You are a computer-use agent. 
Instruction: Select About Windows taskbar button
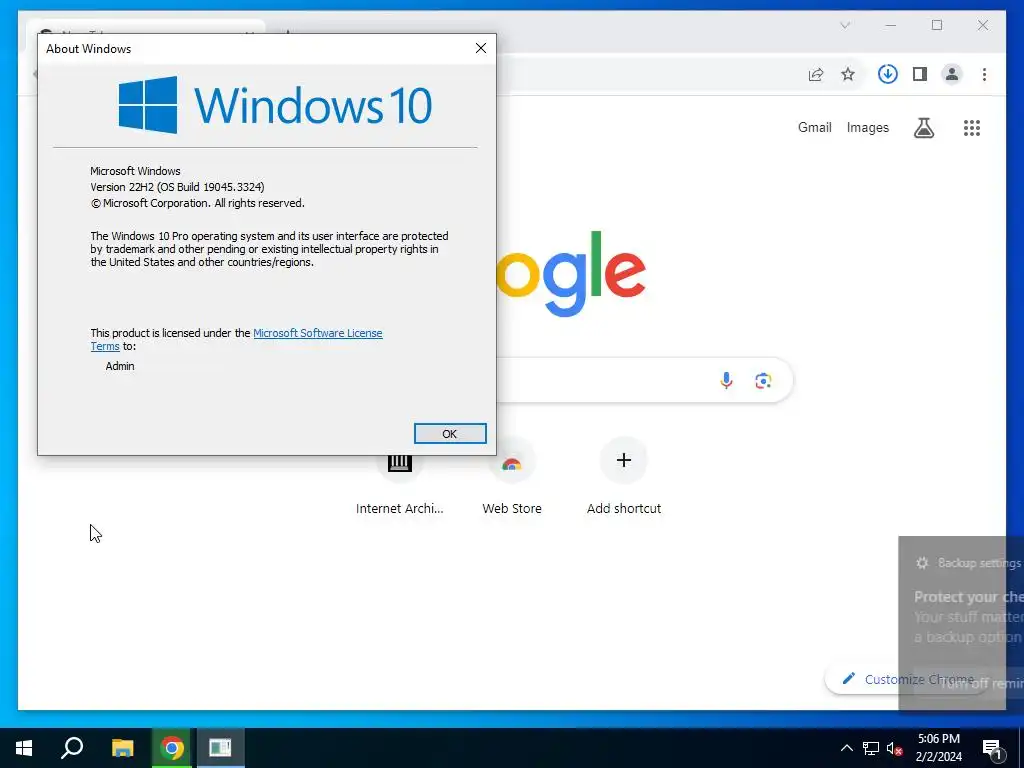coord(220,748)
